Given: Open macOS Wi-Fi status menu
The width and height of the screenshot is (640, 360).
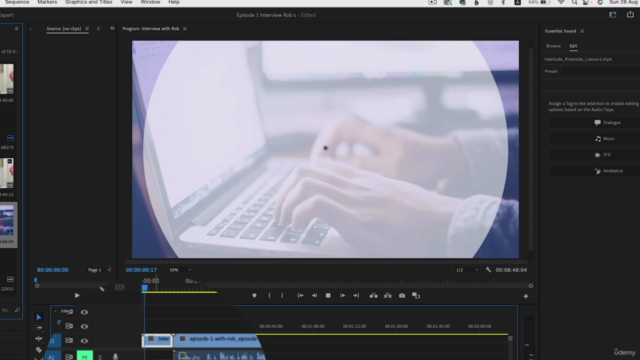Looking at the screenshot, I should 561,2.
